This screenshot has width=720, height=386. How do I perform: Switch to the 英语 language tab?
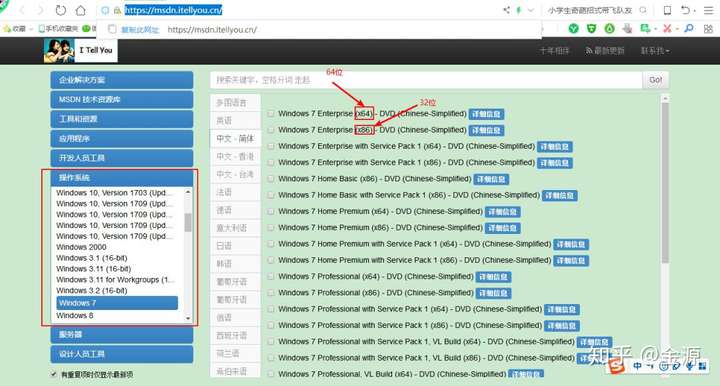coord(235,120)
